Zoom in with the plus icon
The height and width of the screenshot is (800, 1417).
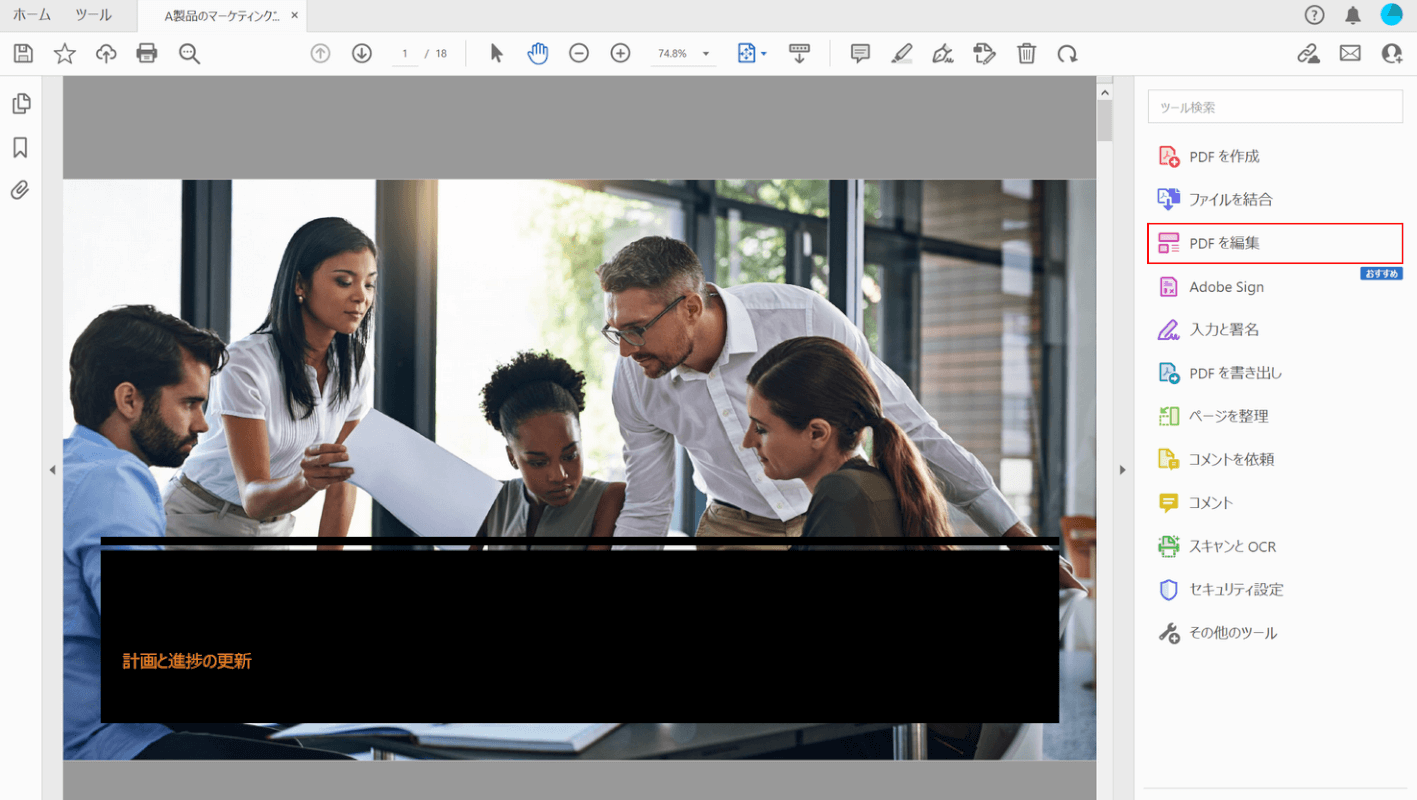coord(620,54)
